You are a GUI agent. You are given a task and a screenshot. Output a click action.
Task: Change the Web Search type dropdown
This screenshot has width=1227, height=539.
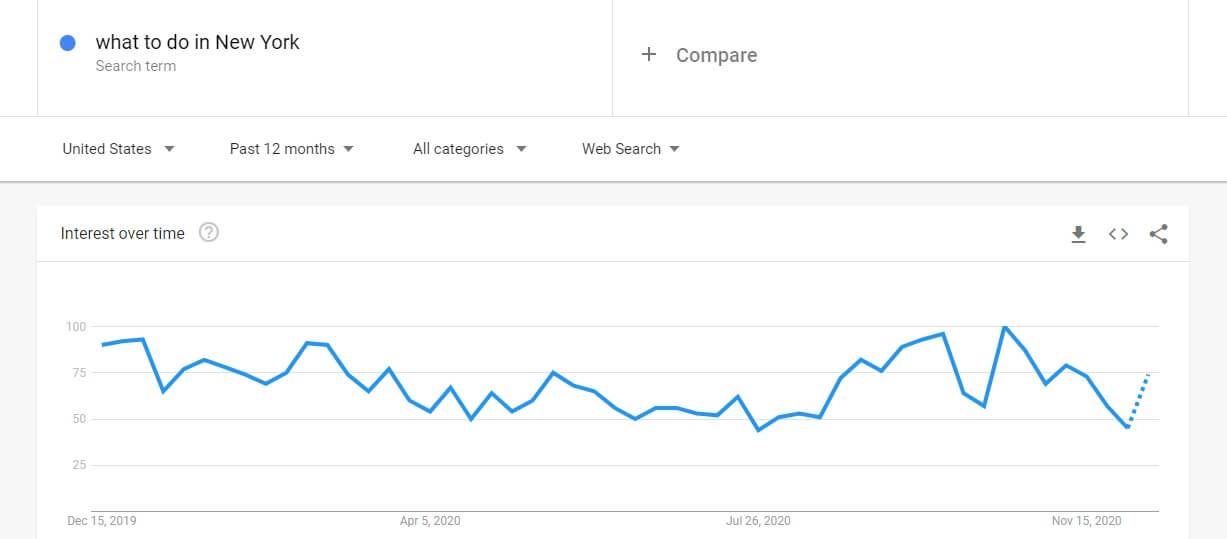pos(631,149)
